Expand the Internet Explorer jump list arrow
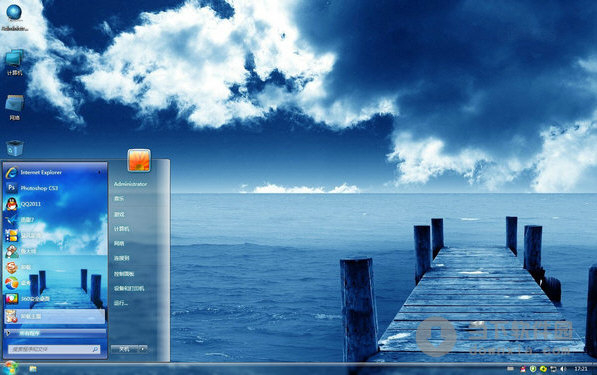Screen dimensions: 597x375 pos(99,172)
